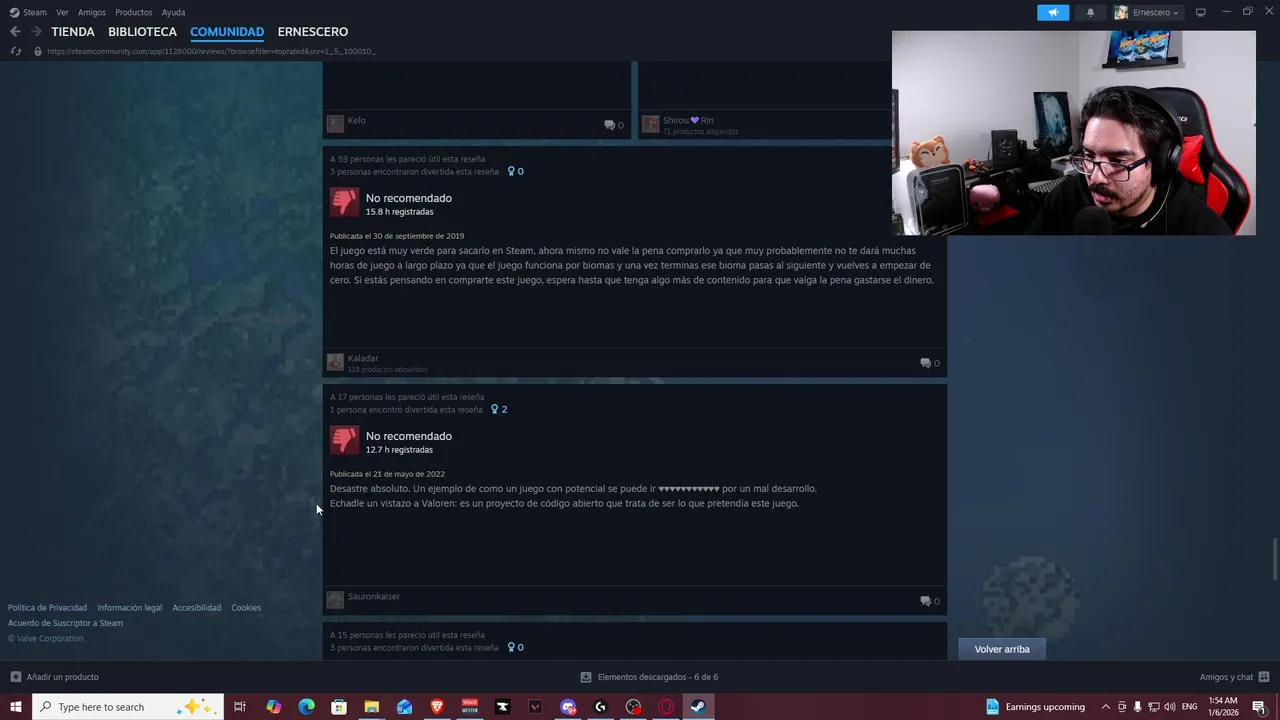Image resolution: width=1280 pixels, height=720 pixels.
Task: Open the Ayuda menu
Action: click(173, 12)
